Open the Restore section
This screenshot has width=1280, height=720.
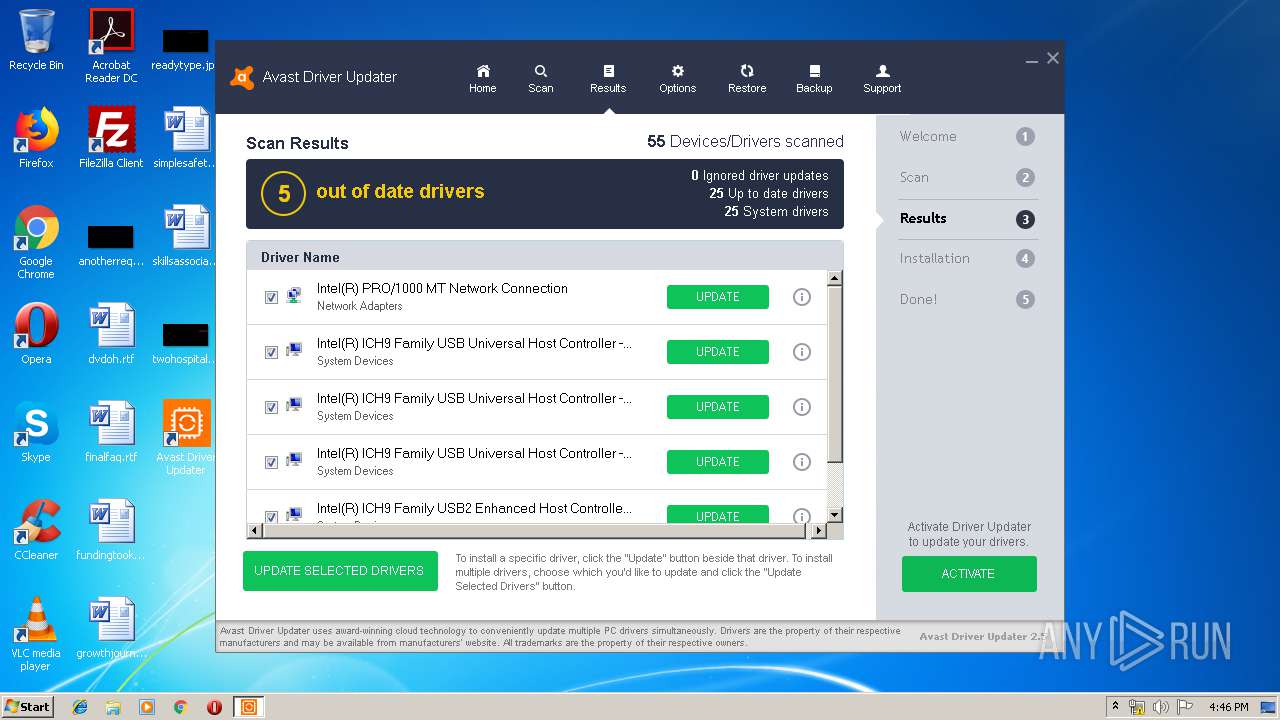click(747, 78)
